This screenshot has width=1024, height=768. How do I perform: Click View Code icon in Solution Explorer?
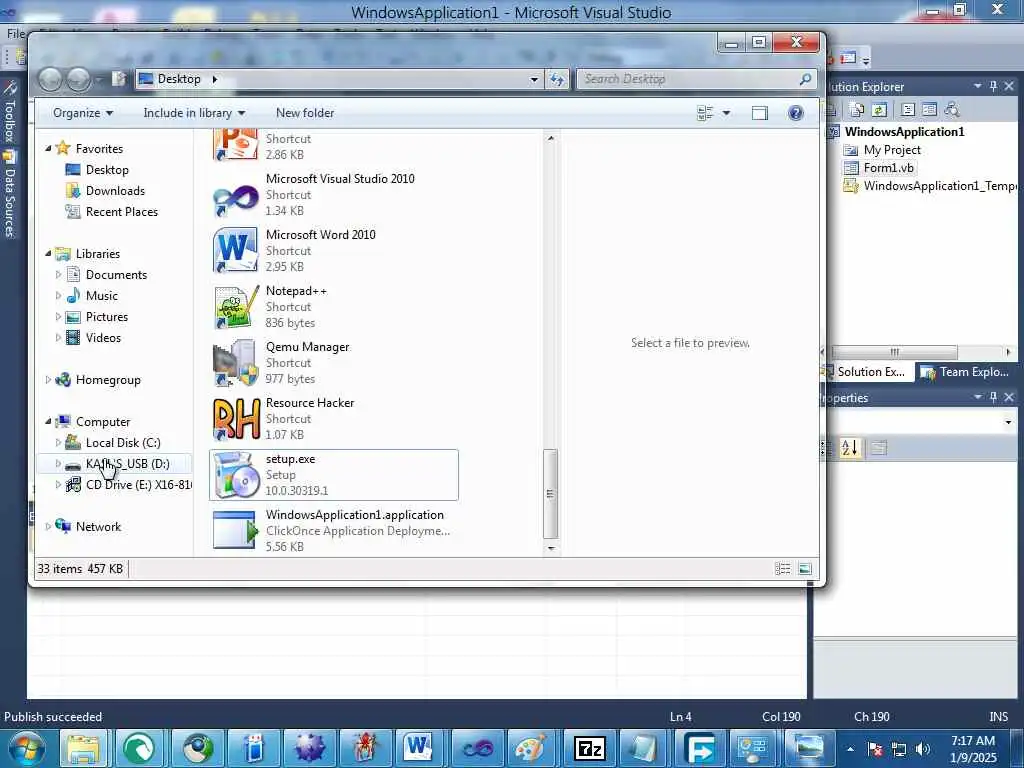(x=908, y=110)
